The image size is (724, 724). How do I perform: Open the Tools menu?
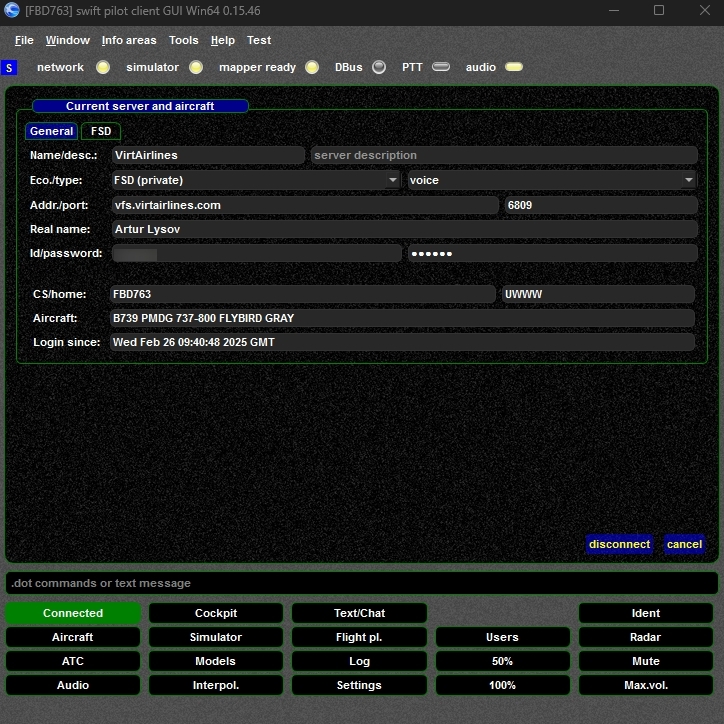[x=184, y=40]
